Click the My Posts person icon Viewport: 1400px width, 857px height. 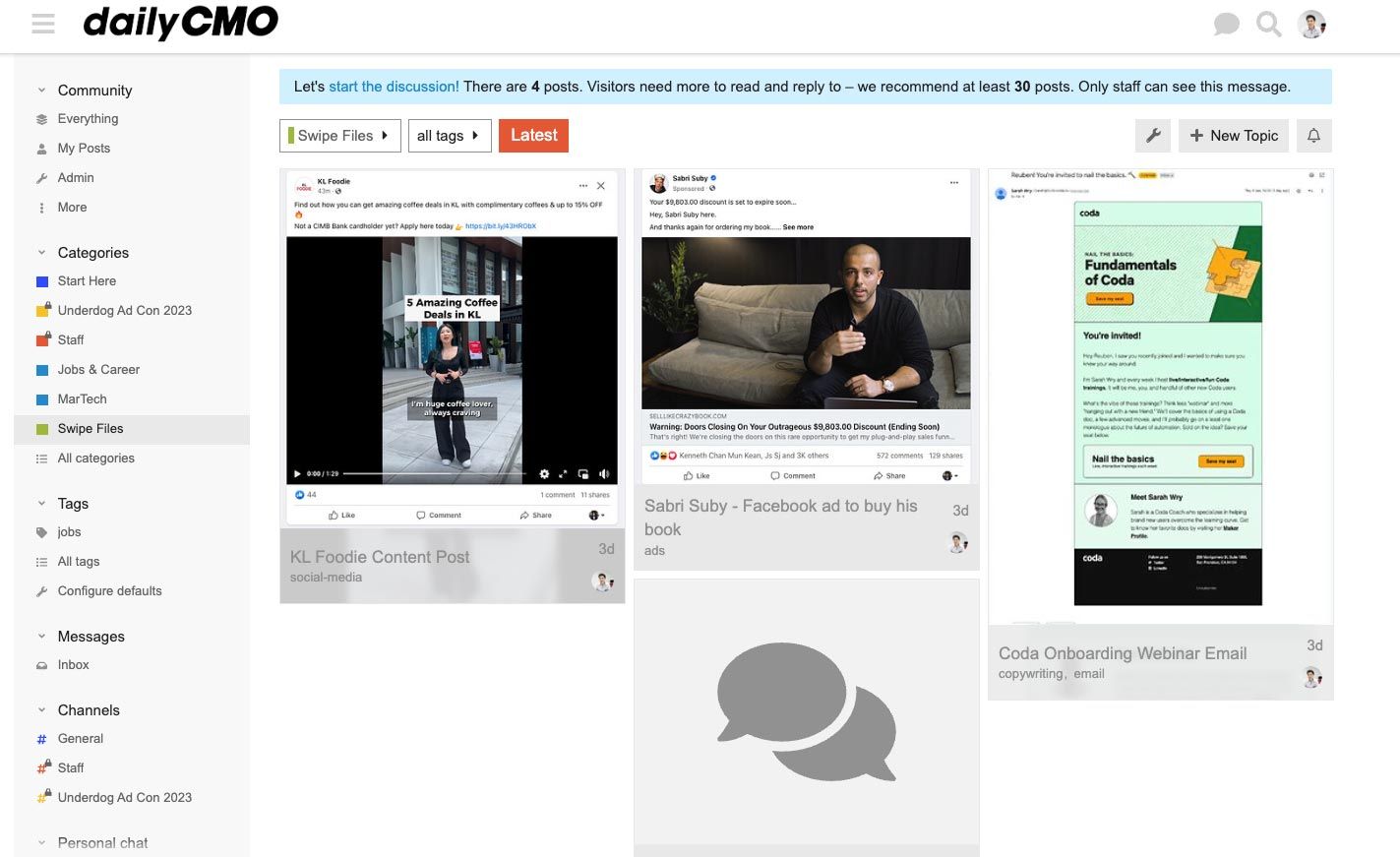coord(41,150)
